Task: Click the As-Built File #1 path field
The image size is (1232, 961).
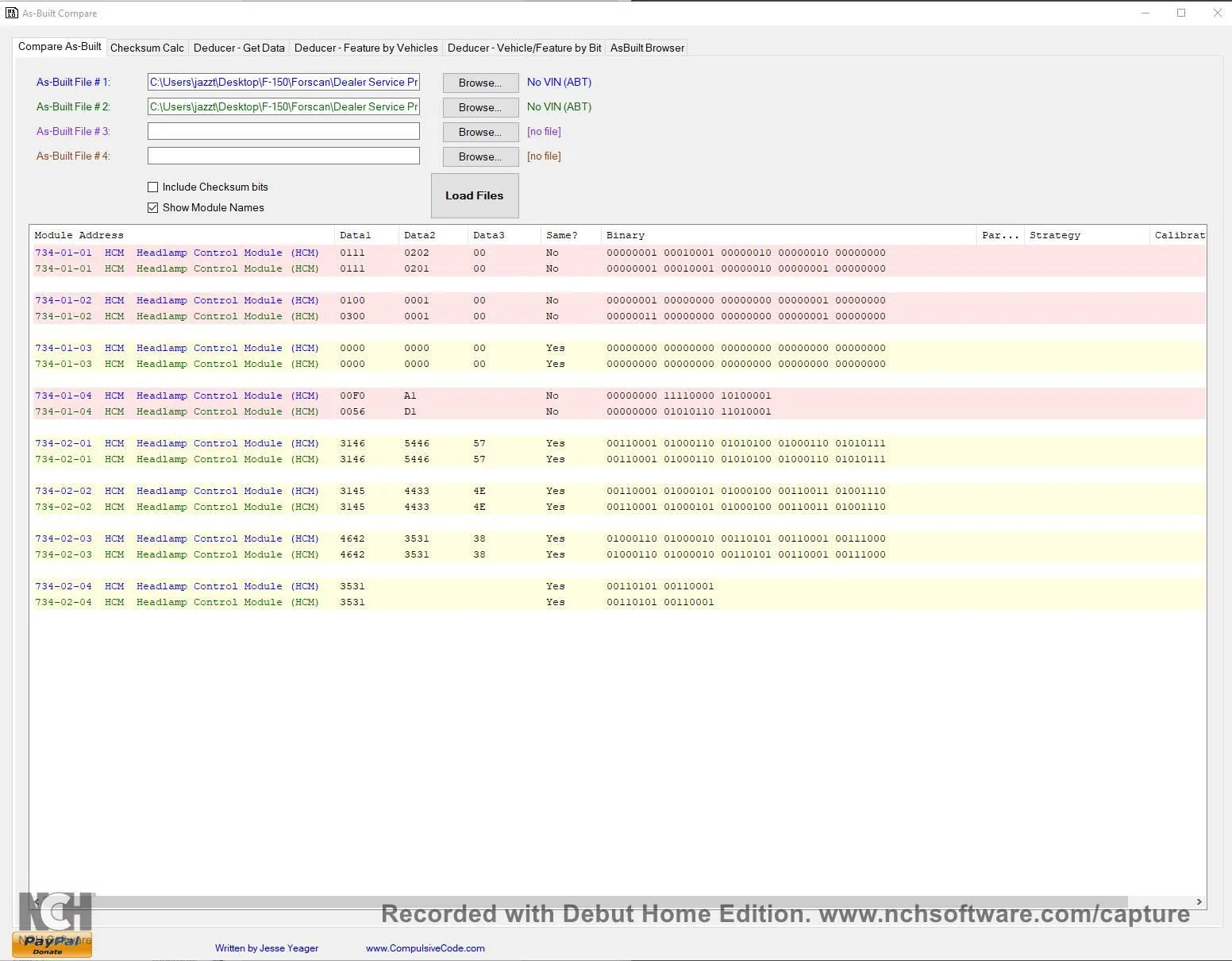Action: (x=283, y=82)
